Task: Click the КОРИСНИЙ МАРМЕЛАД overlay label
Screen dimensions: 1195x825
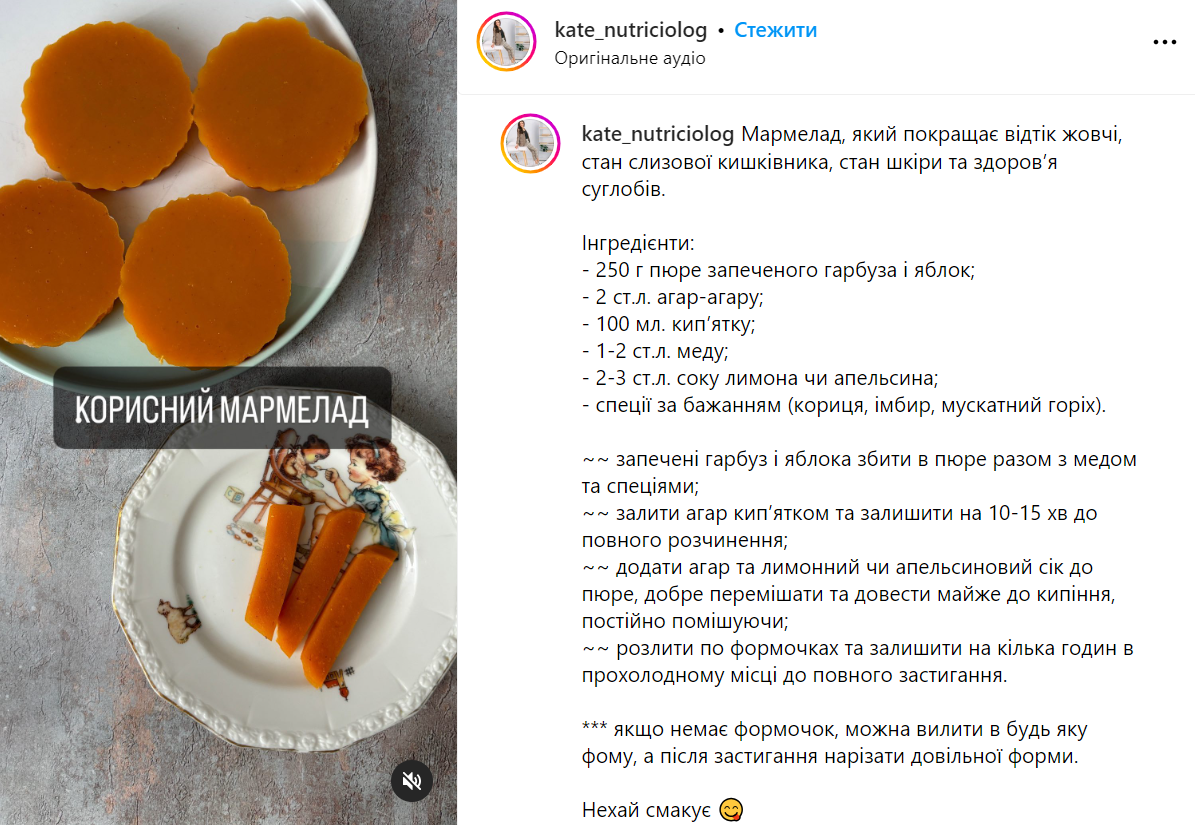Action: pyautogui.click(x=223, y=408)
